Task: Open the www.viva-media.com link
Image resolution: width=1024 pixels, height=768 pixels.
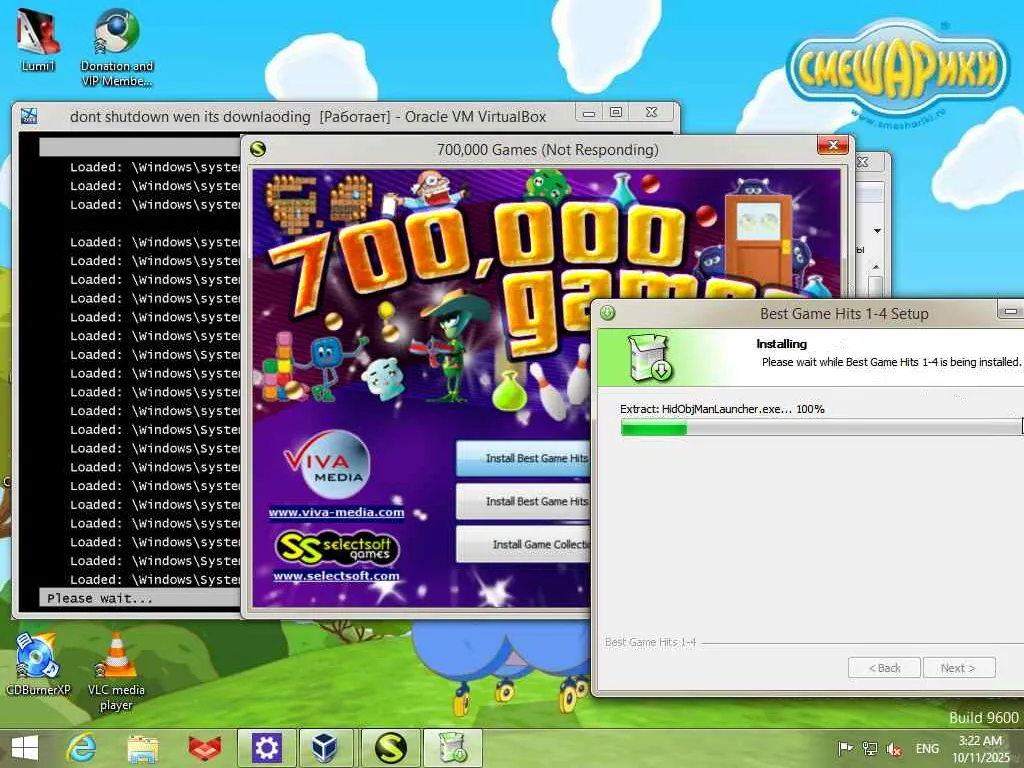Action: pyautogui.click(x=336, y=512)
